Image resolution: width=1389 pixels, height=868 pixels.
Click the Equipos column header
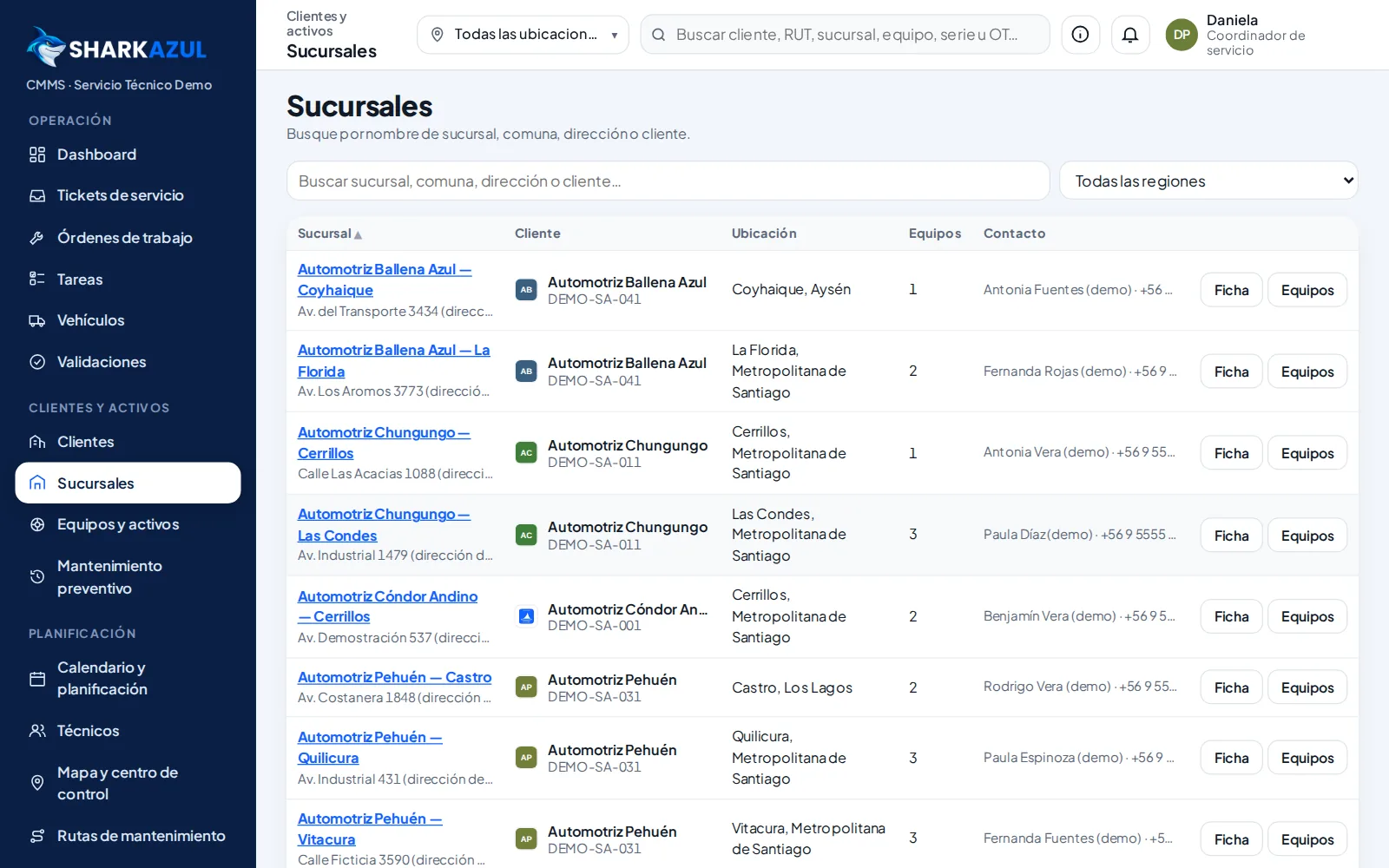(x=935, y=233)
